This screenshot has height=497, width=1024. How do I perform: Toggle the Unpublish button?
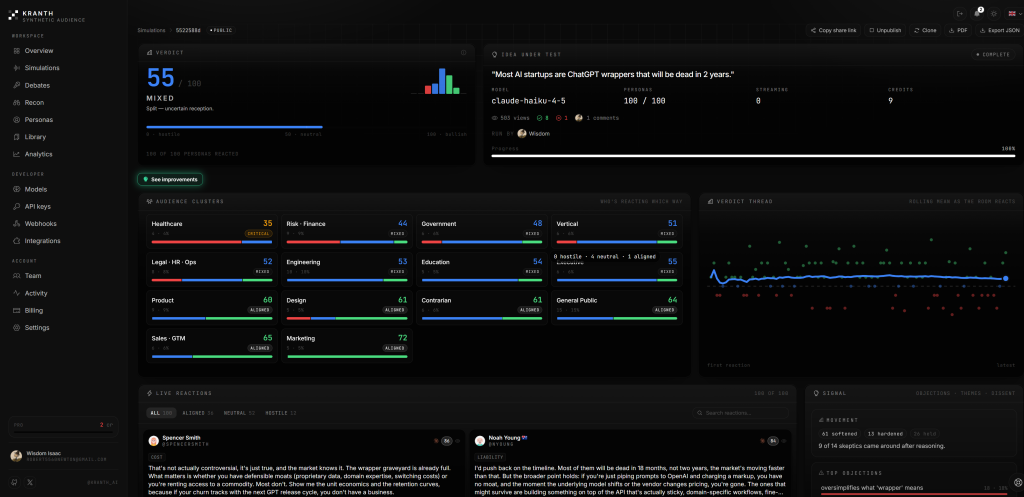(x=886, y=30)
